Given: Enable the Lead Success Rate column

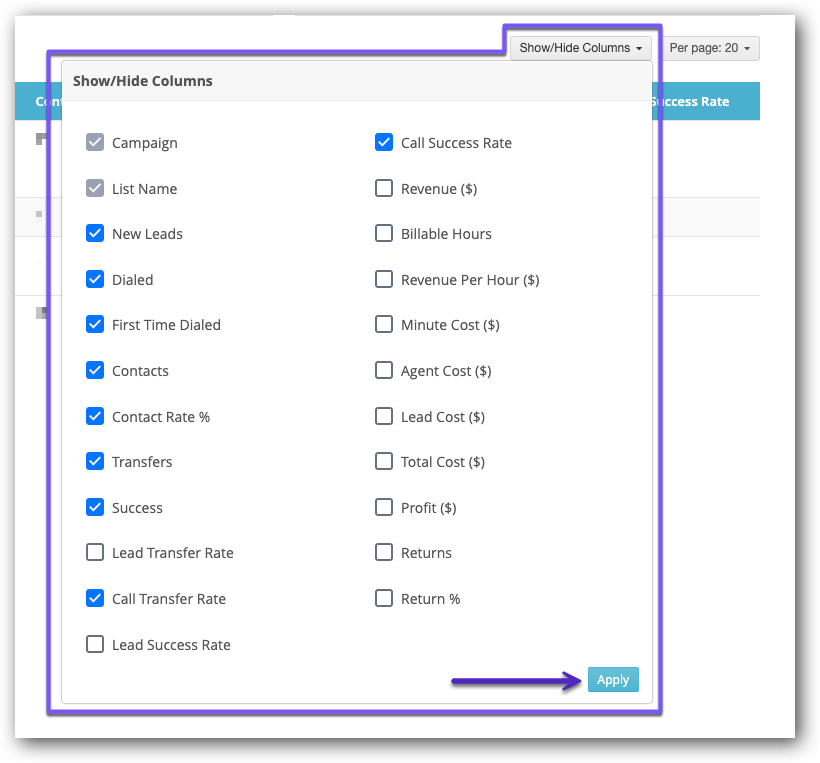Looking at the screenshot, I should 95,644.
